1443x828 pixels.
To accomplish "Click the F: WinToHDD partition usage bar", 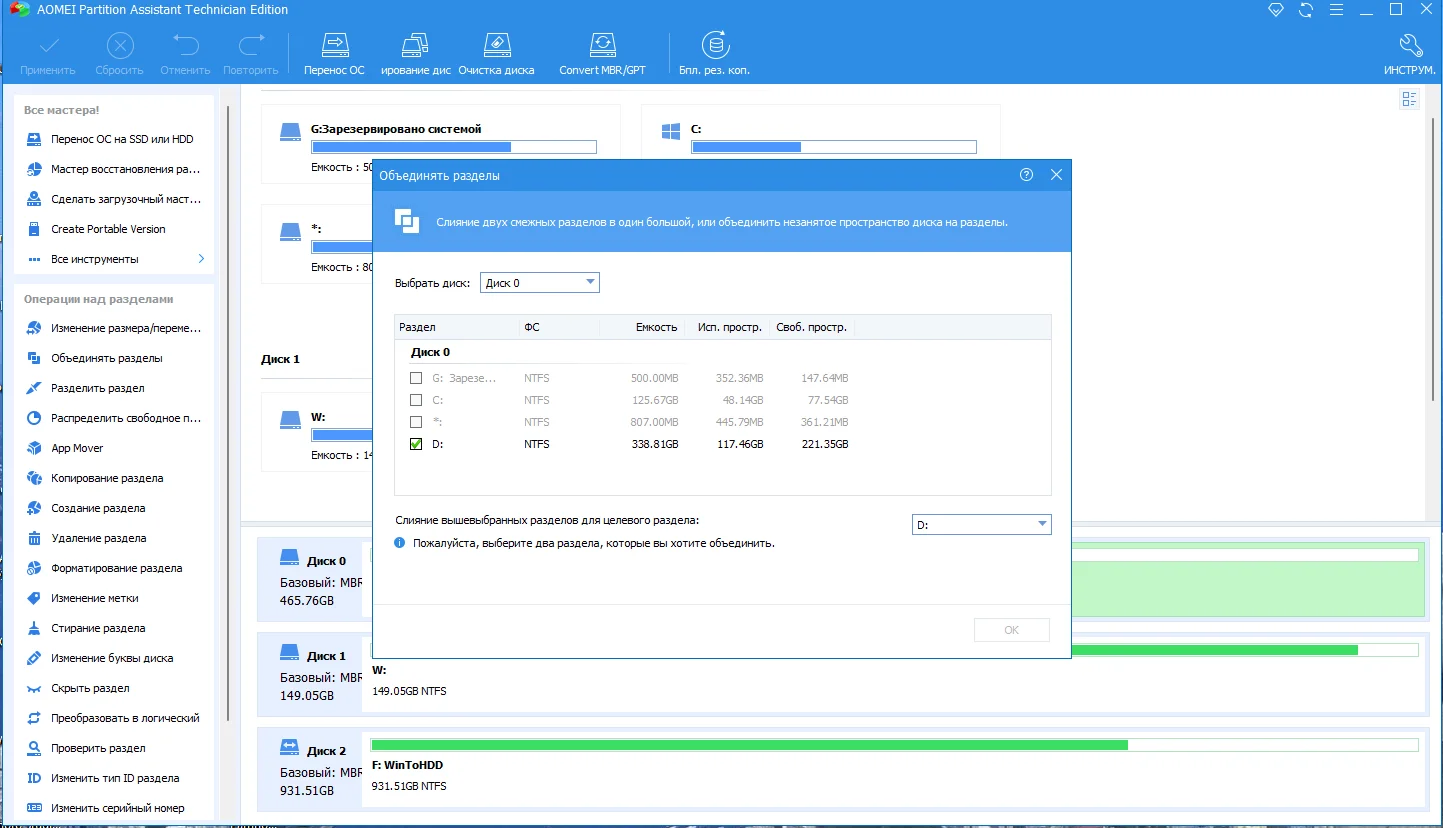I will point(894,745).
